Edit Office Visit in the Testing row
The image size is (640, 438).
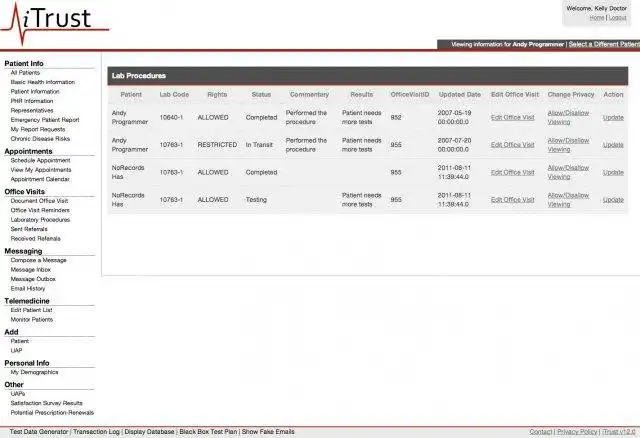click(512, 200)
